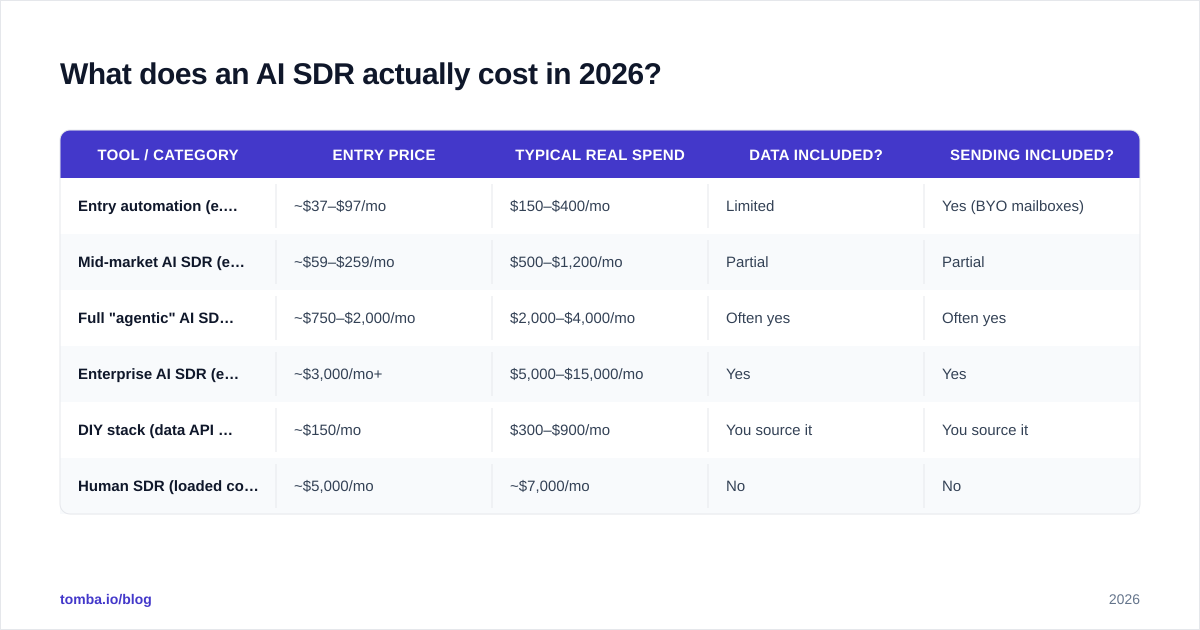
Task: Click the $150–$400/mo real spend value
Action: pos(560,206)
